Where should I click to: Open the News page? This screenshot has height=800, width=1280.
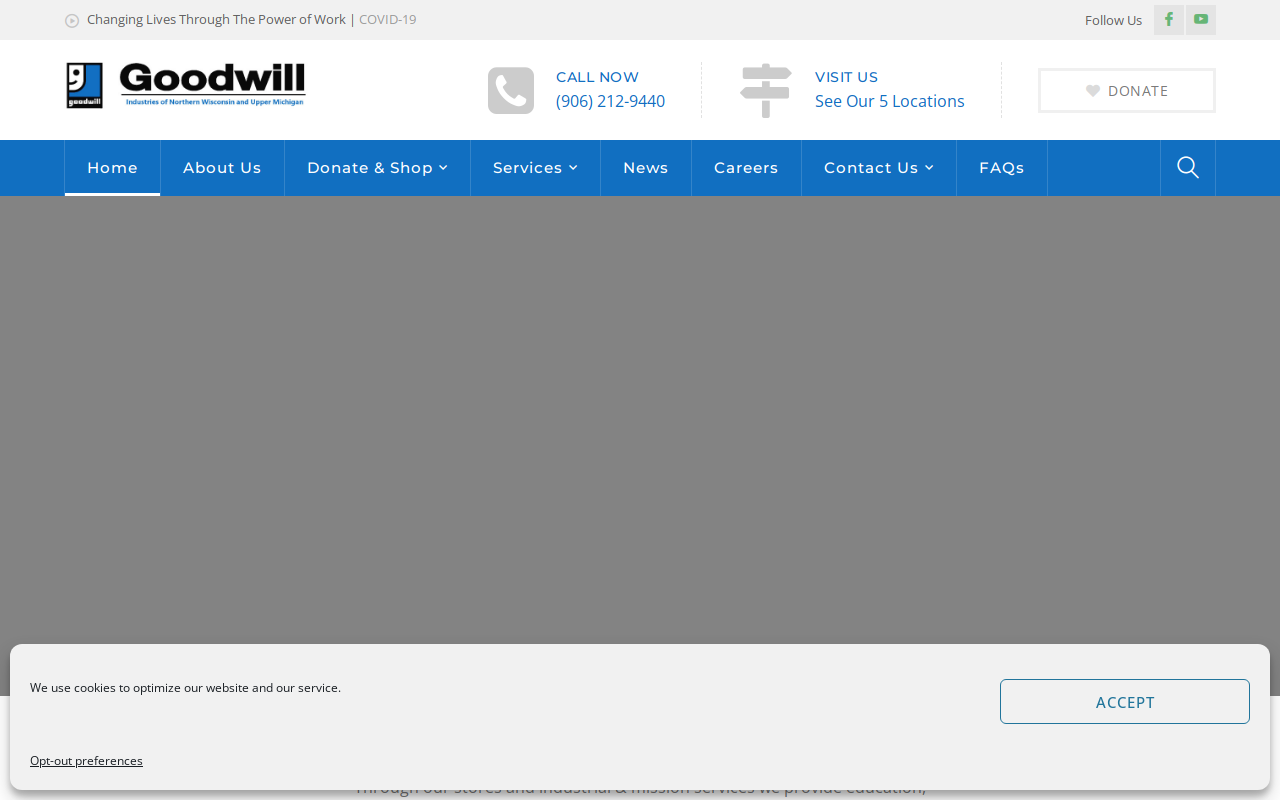646,168
